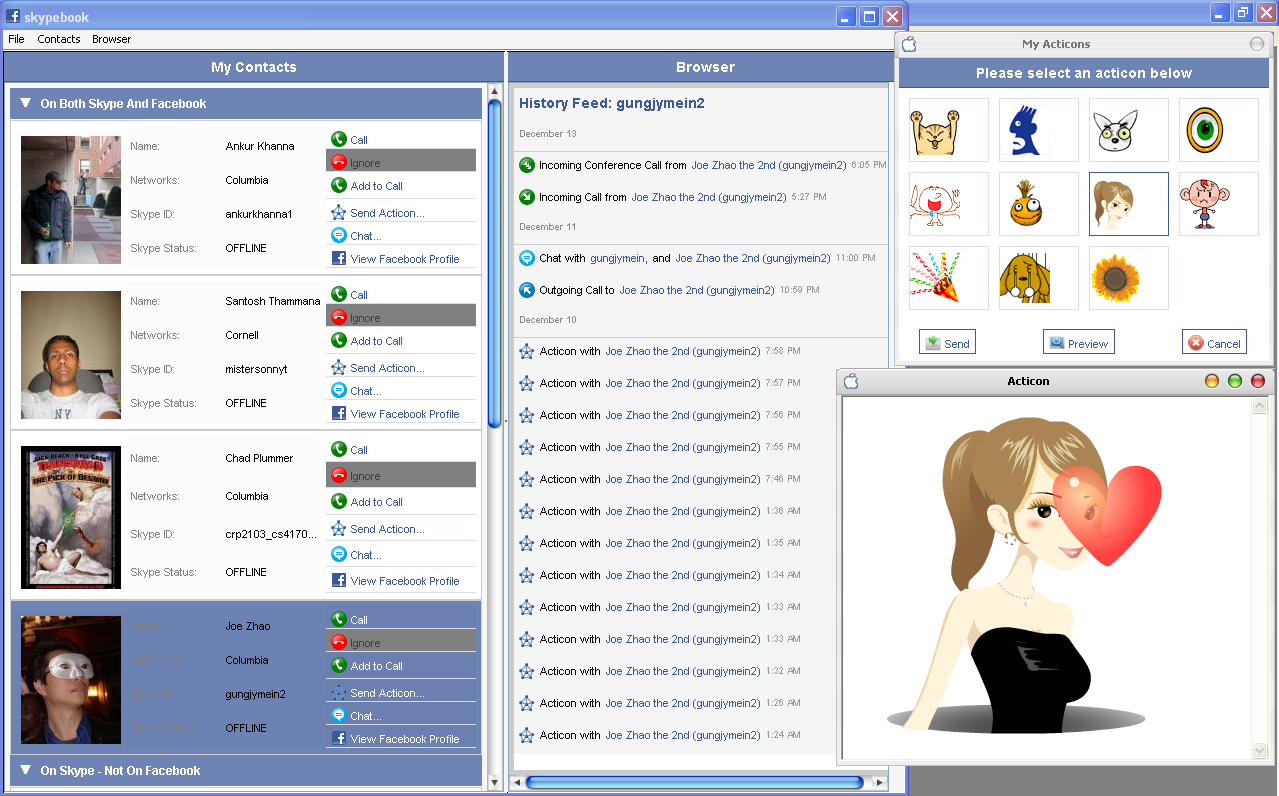This screenshot has height=796, width=1279.
Task: Click yellow button in Acticon preview window
Action: [x=1211, y=381]
